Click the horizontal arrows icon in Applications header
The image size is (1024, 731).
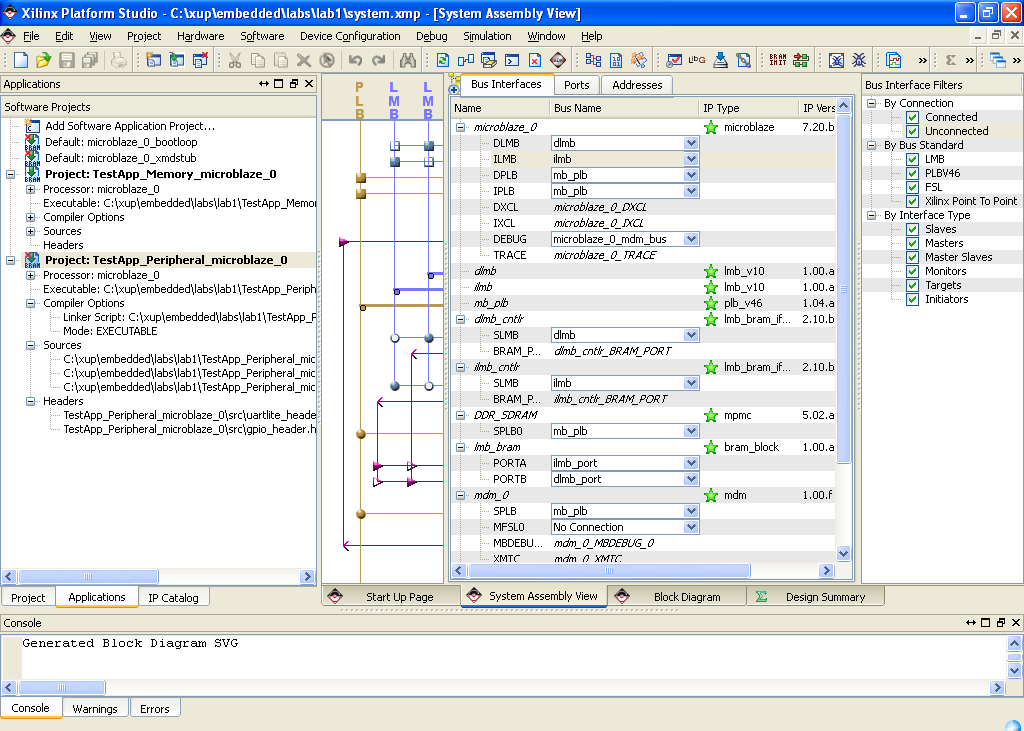pyautogui.click(x=264, y=84)
